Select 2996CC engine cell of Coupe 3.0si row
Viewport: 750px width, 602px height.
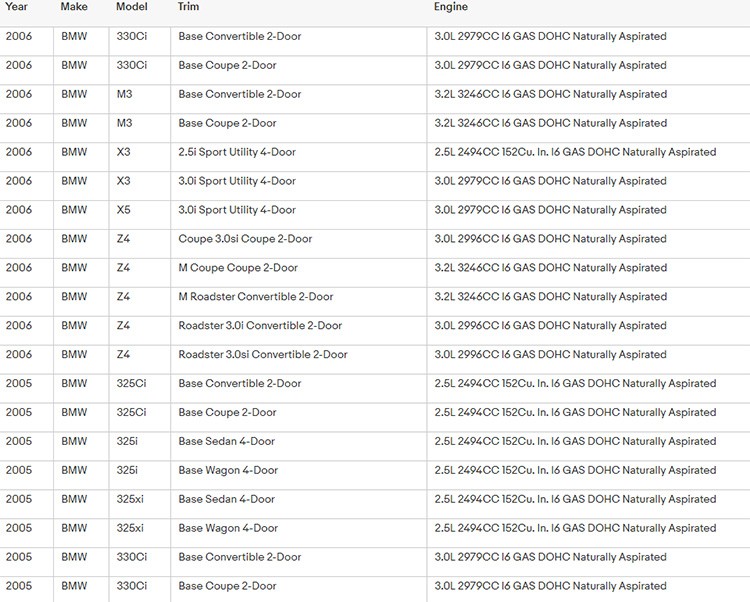coord(551,239)
